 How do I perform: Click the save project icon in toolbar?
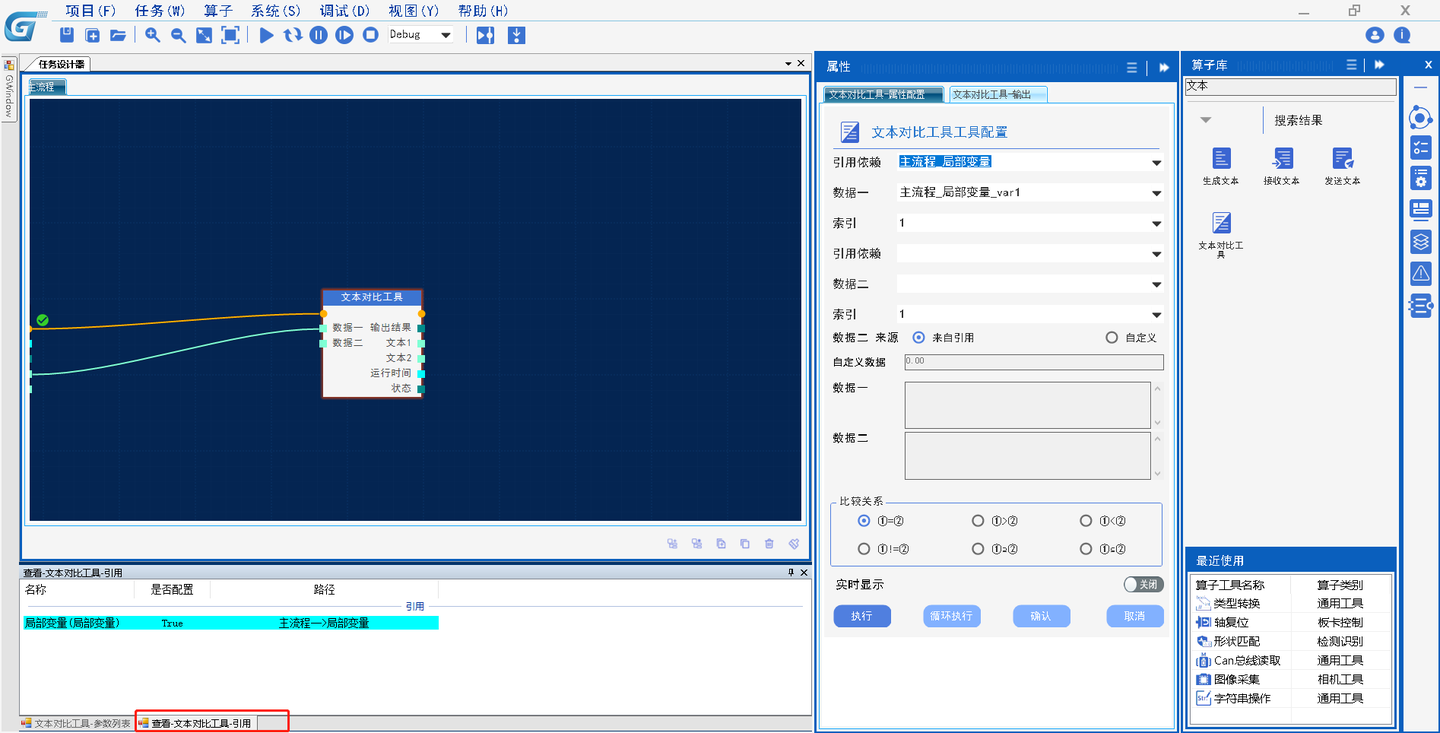(67, 35)
